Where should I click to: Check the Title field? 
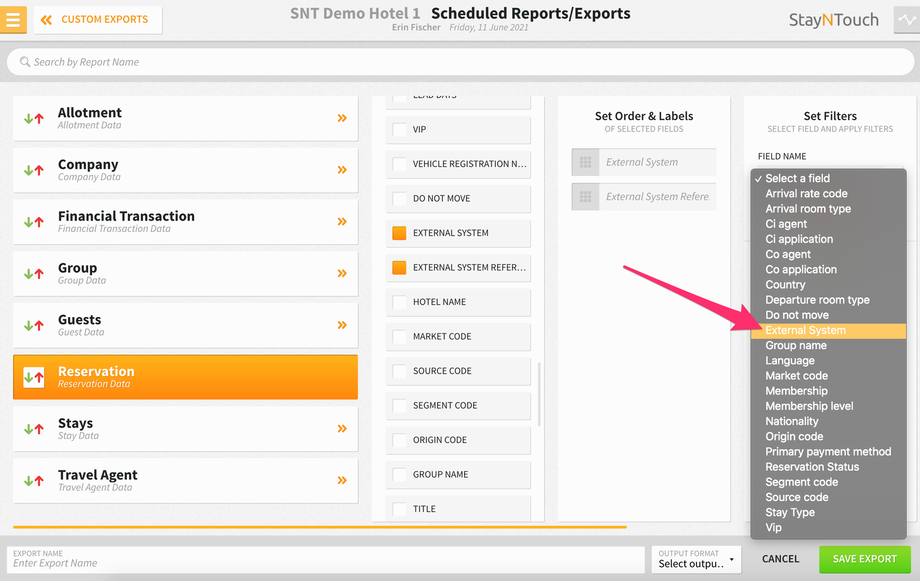click(399, 509)
